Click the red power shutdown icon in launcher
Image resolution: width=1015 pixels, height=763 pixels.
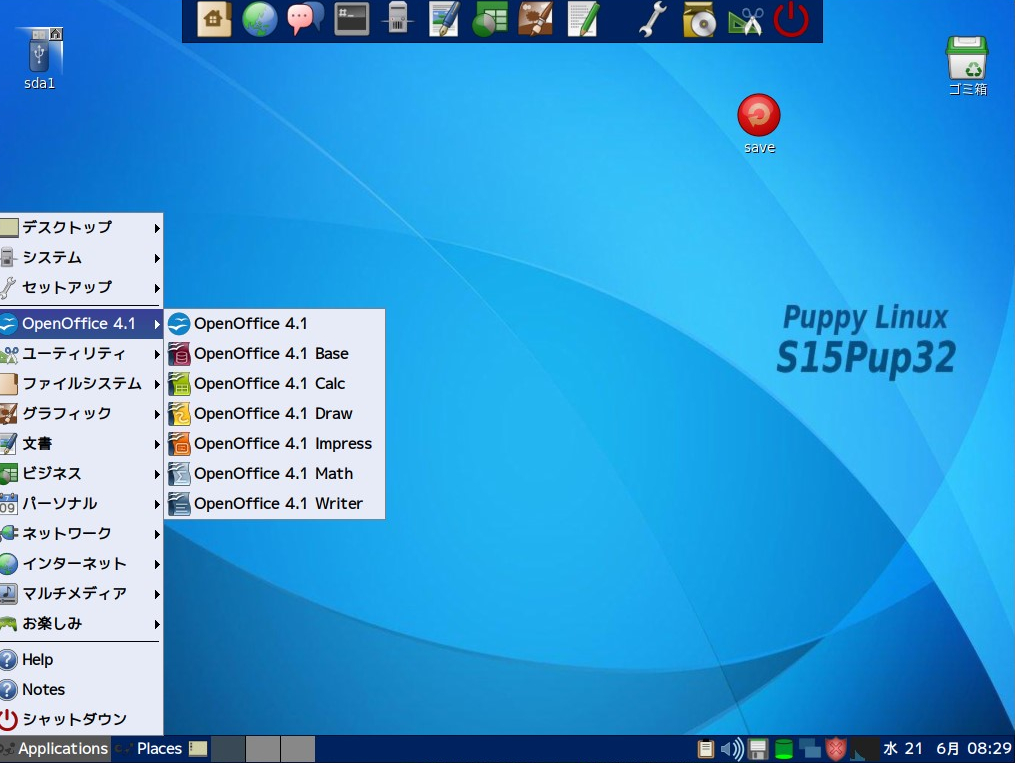tap(791, 19)
